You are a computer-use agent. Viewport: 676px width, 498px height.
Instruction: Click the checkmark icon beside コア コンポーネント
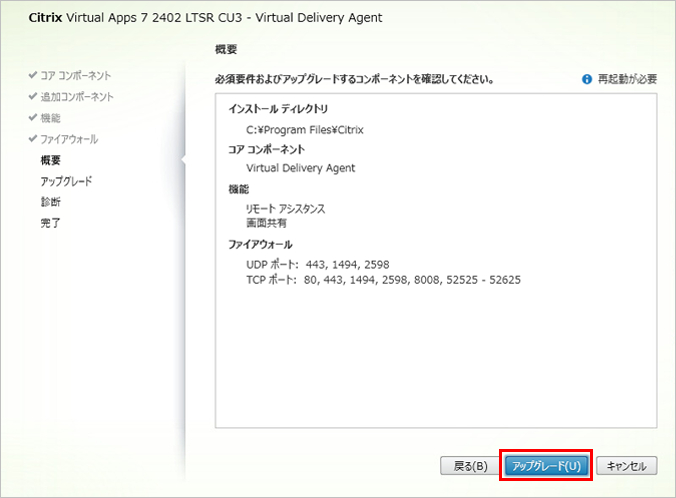tap(33, 75)
